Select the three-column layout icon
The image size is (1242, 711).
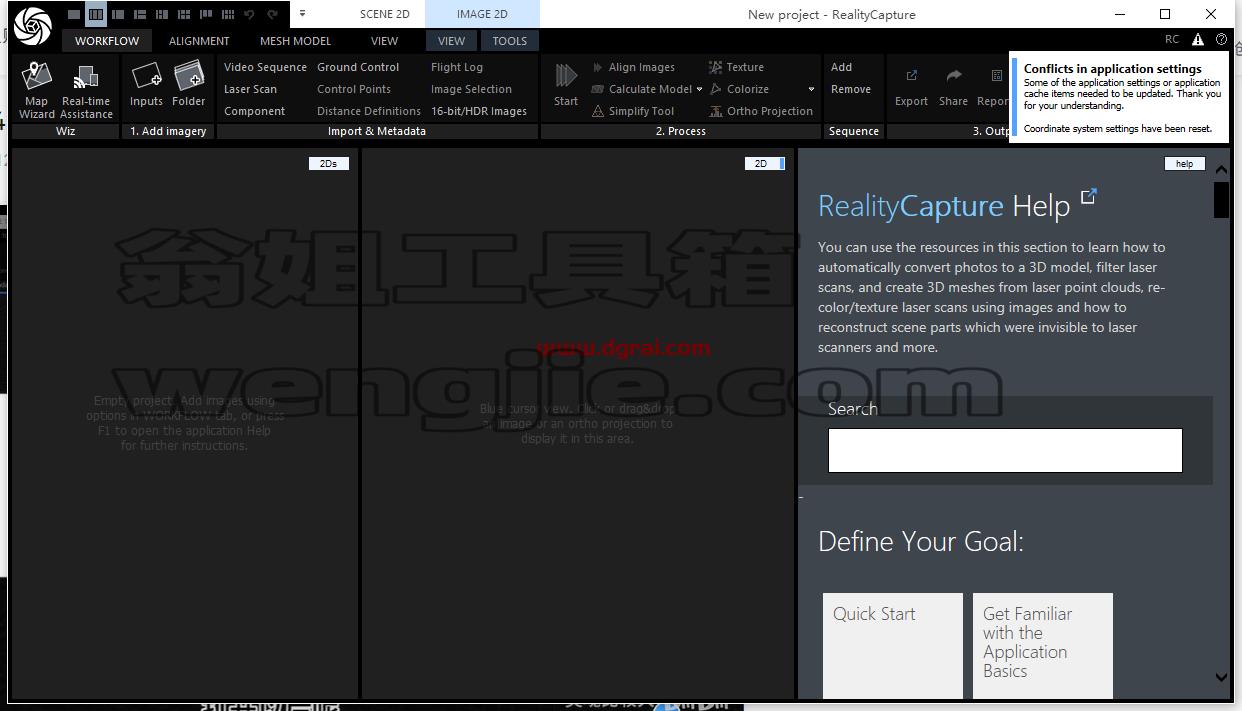click(96, 15)
